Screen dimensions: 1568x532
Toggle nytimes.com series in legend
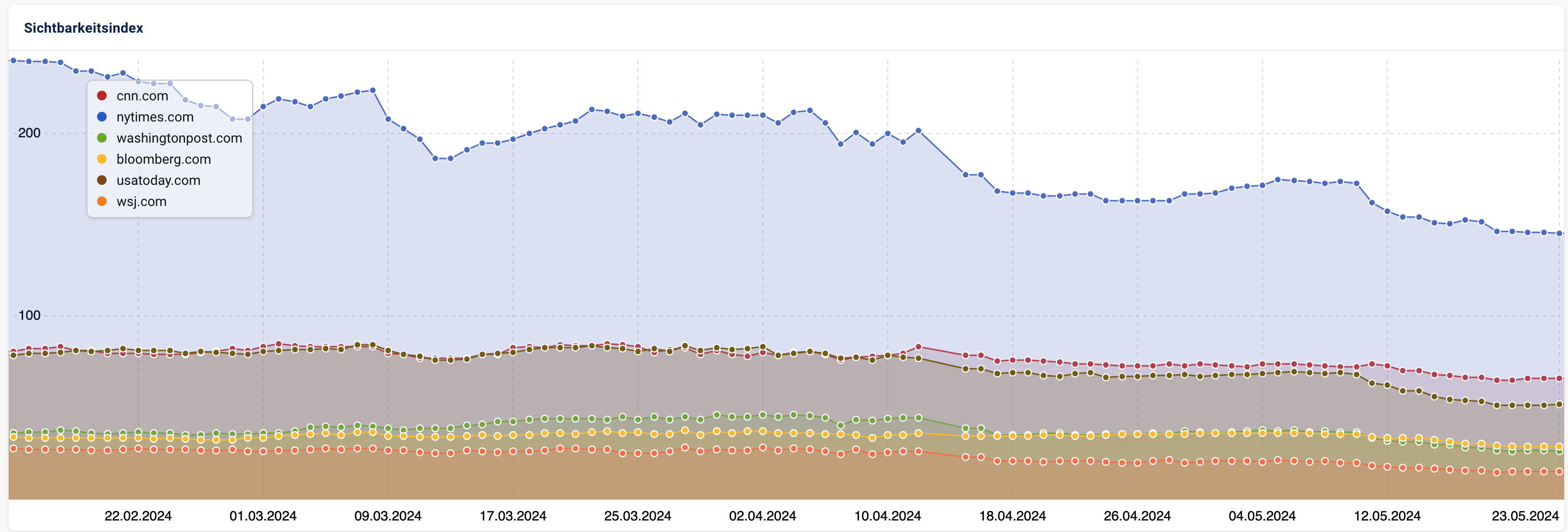[x=154, y=117]
